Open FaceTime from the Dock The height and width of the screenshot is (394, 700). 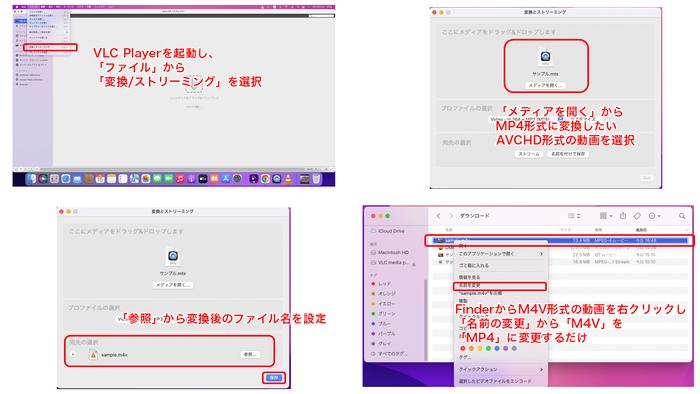168,179
